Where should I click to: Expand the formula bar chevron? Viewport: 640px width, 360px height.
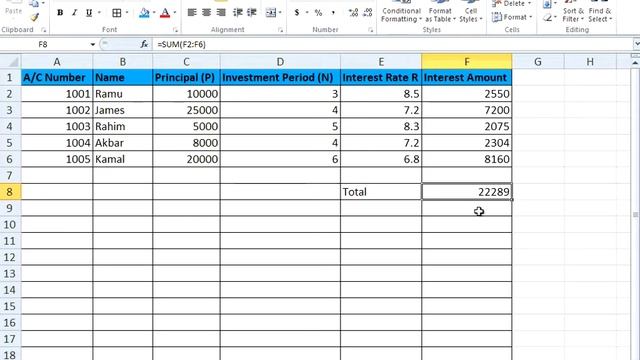tap(636, 44)
